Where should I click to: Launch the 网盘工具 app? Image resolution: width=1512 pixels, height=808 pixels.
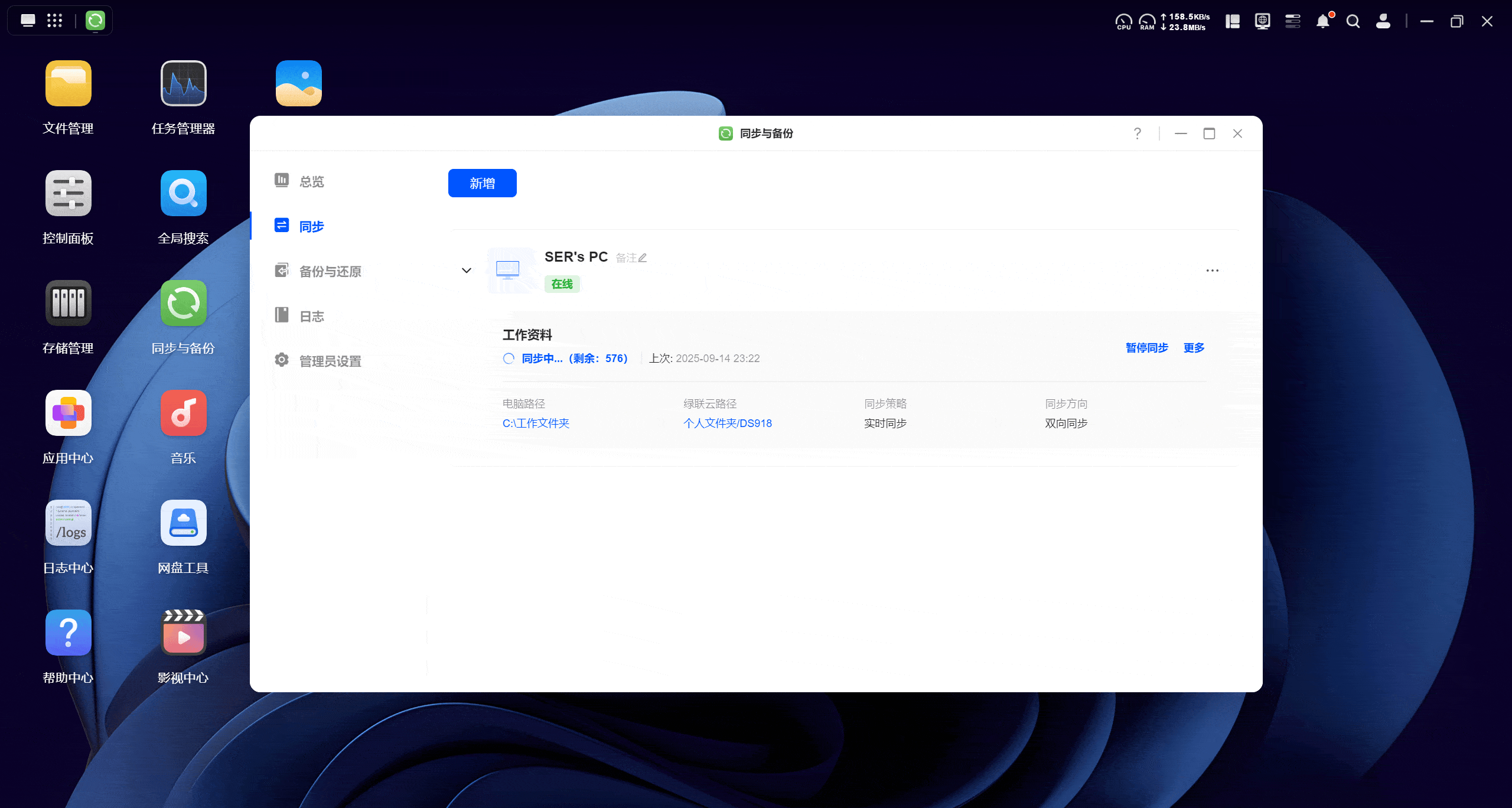(x=183, y=523)
